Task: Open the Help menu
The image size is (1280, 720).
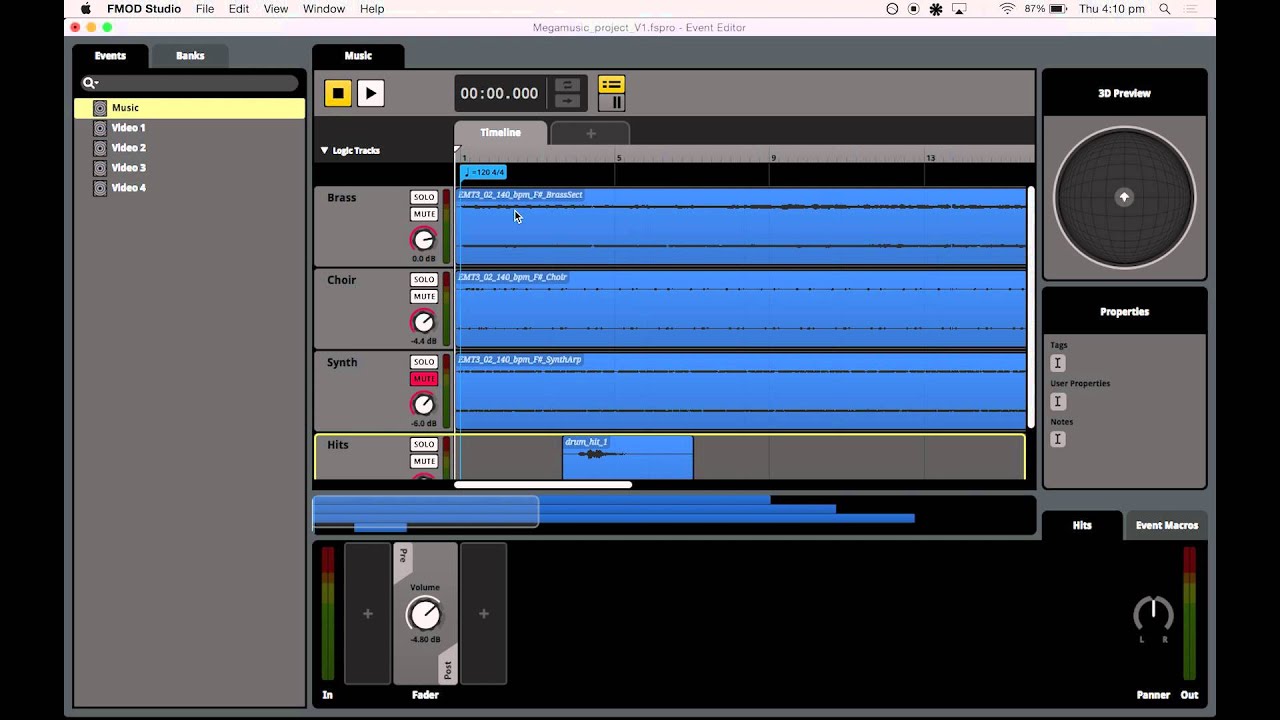Action: pyautogui.click(x=372, y=9)
